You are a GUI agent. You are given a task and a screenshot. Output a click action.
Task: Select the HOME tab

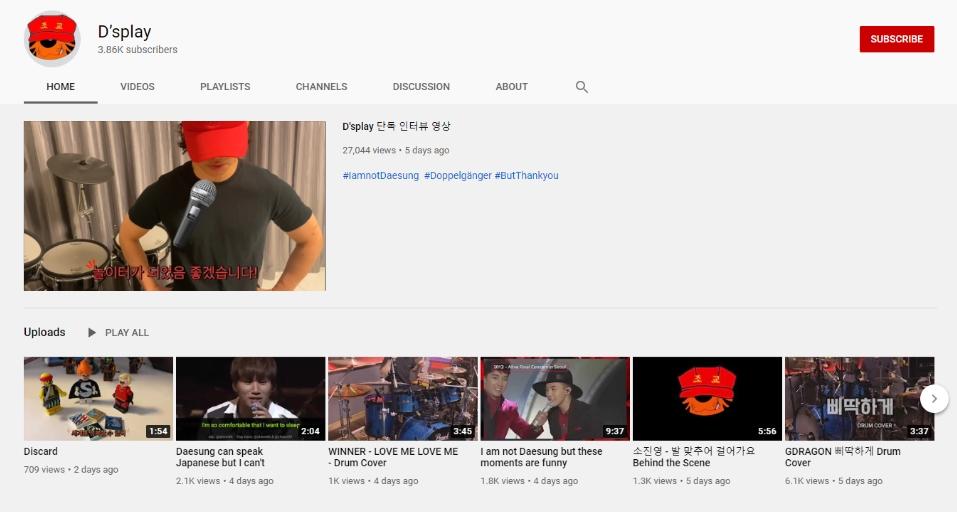point(60,87)
